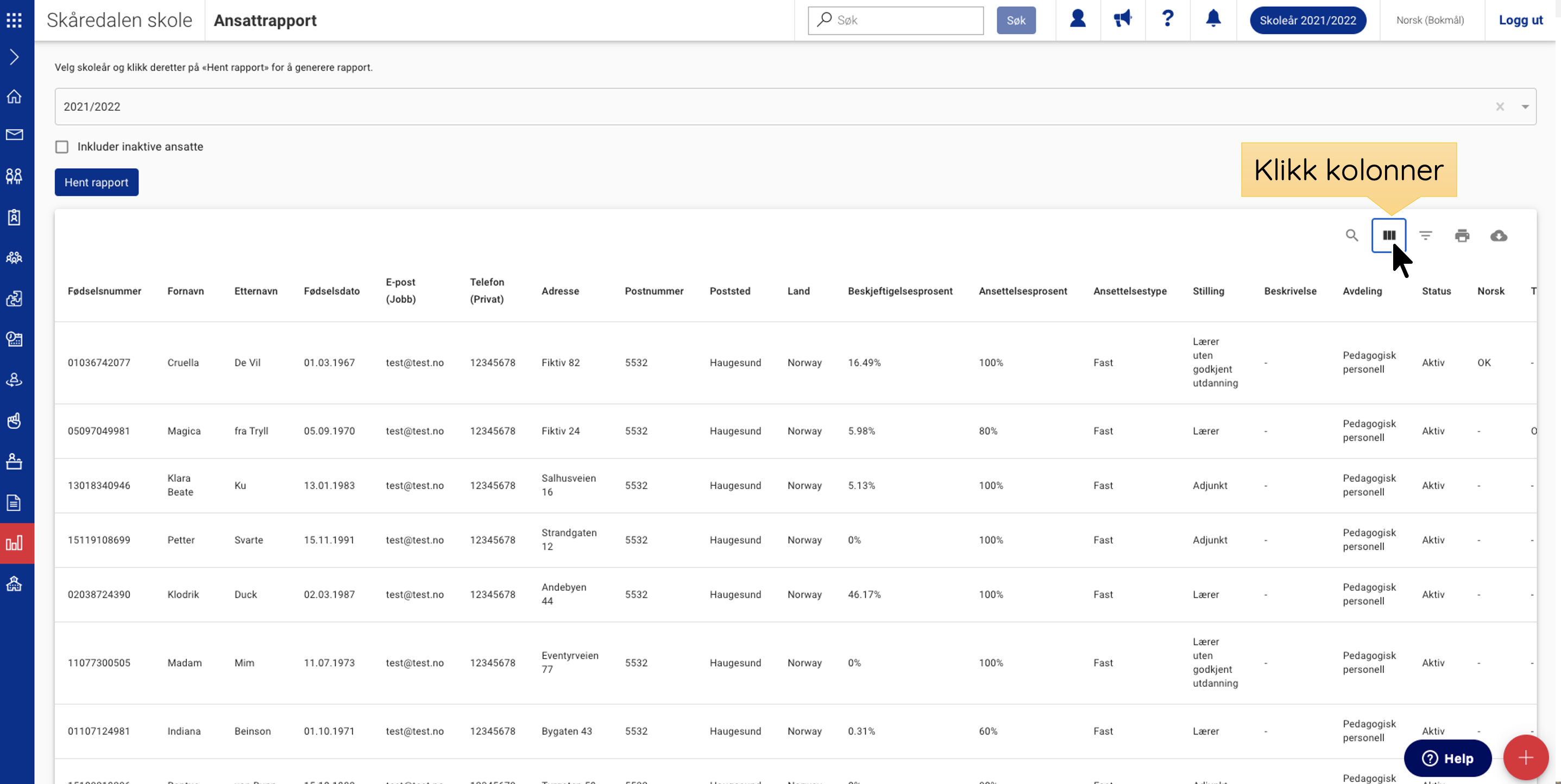This screenshot has width=1561, height=784.
Task: Sort by Ansettelsesprosent column header
Action: coord(1023,291)
